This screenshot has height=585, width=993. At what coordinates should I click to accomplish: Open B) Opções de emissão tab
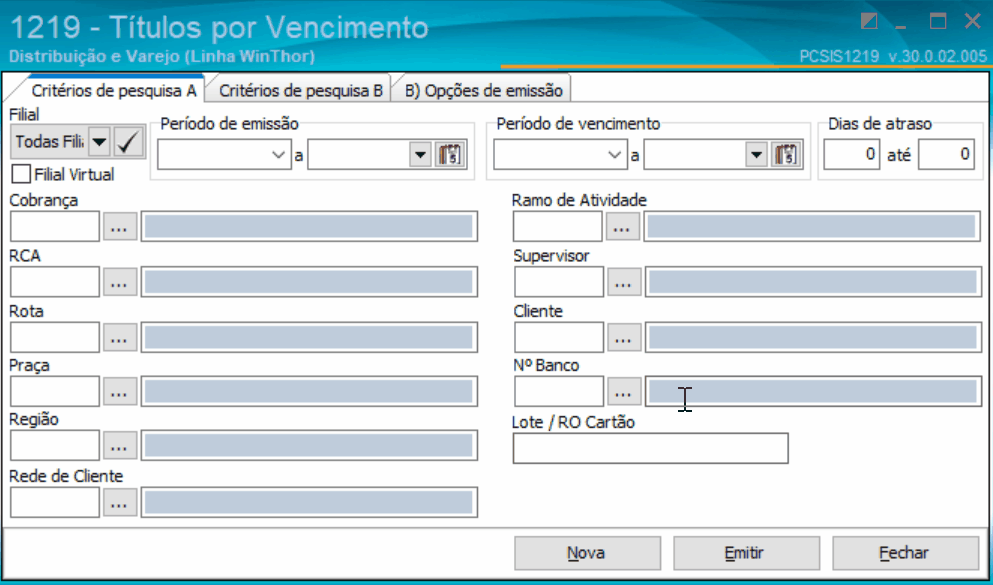pos(484,91)
